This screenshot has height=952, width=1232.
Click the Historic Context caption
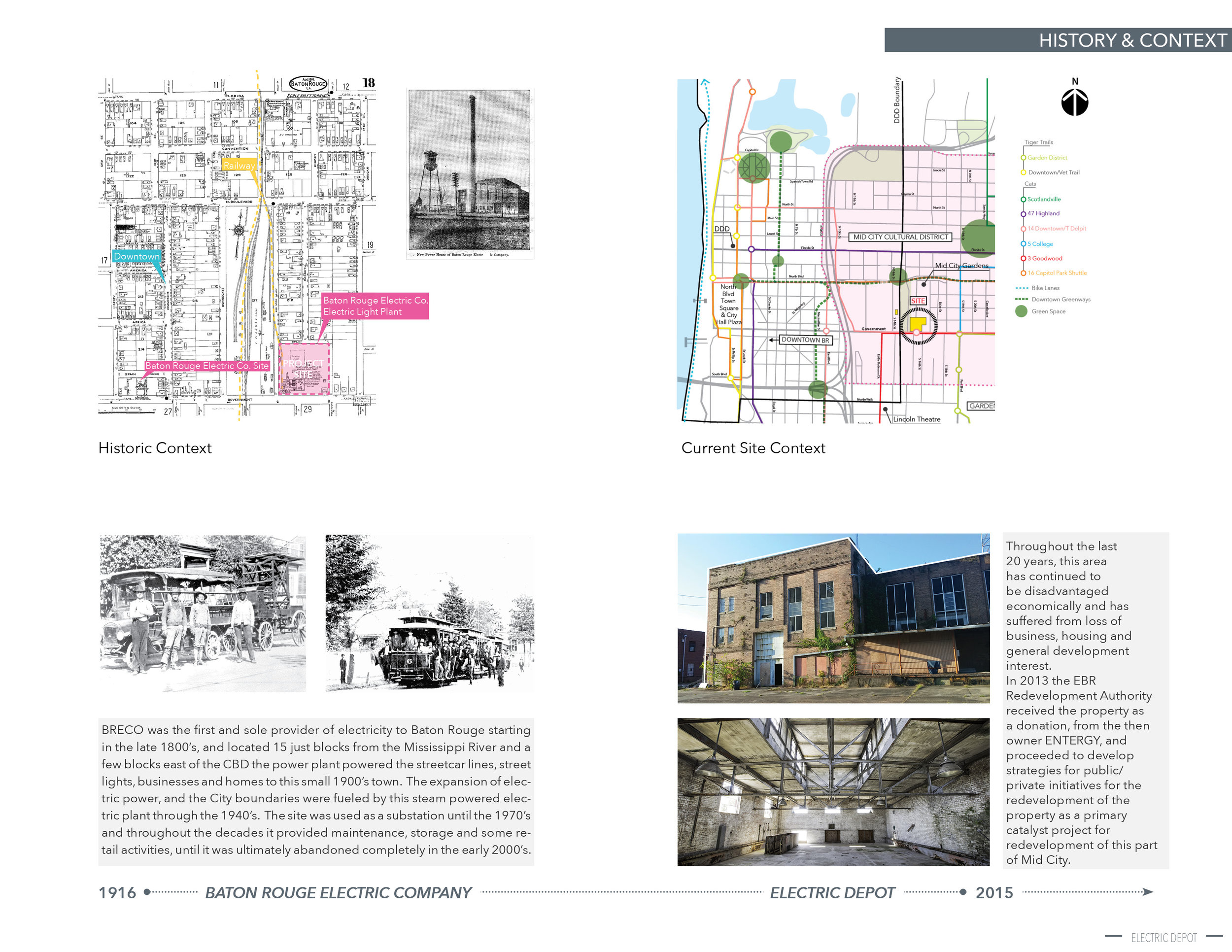click(x=155, y=448)
